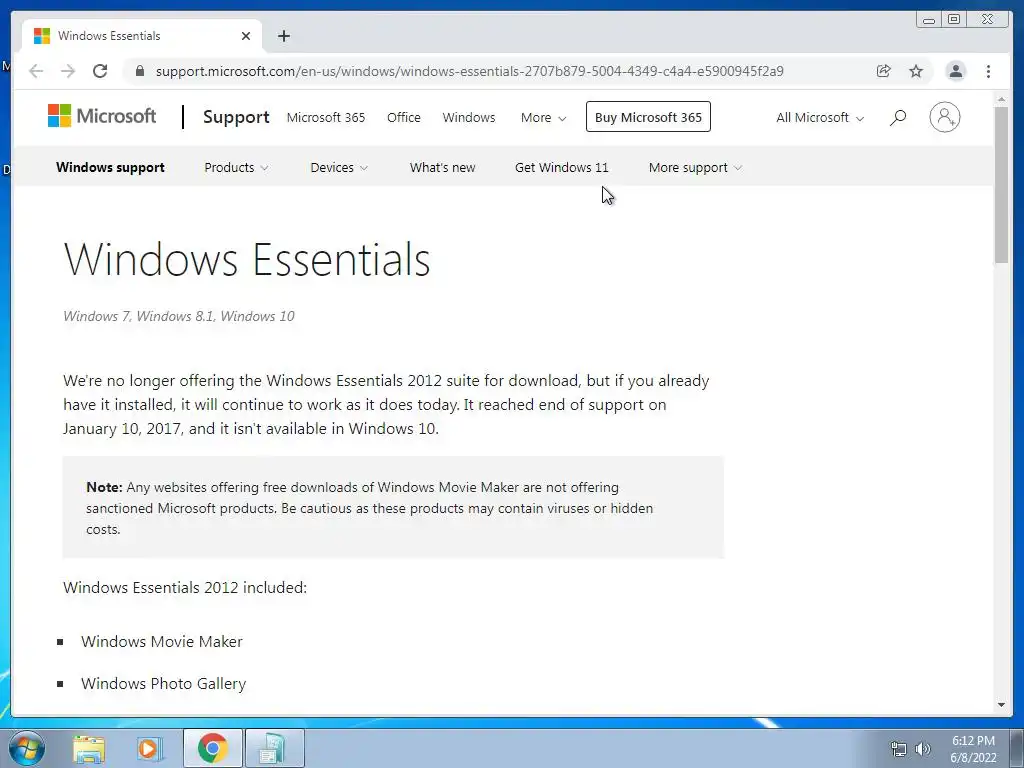View site info via the padlock icon
Viewport: 1024px width, 768px height.
point(139,71)
